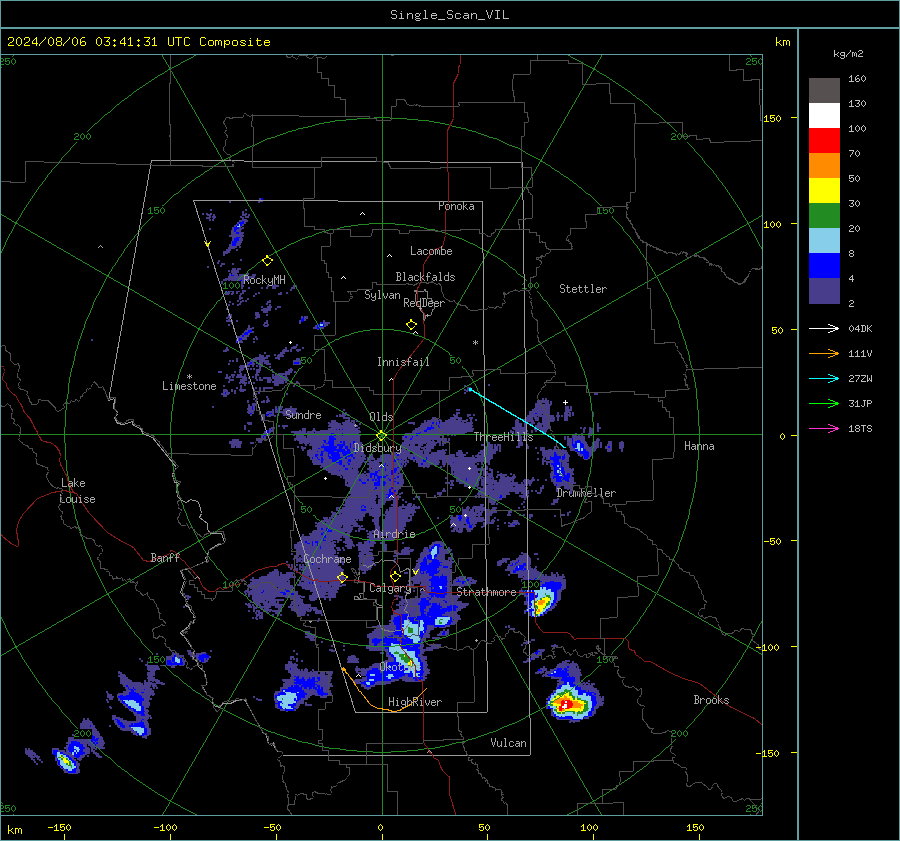Click the red storm core west of Brooks

click(565, 704)
